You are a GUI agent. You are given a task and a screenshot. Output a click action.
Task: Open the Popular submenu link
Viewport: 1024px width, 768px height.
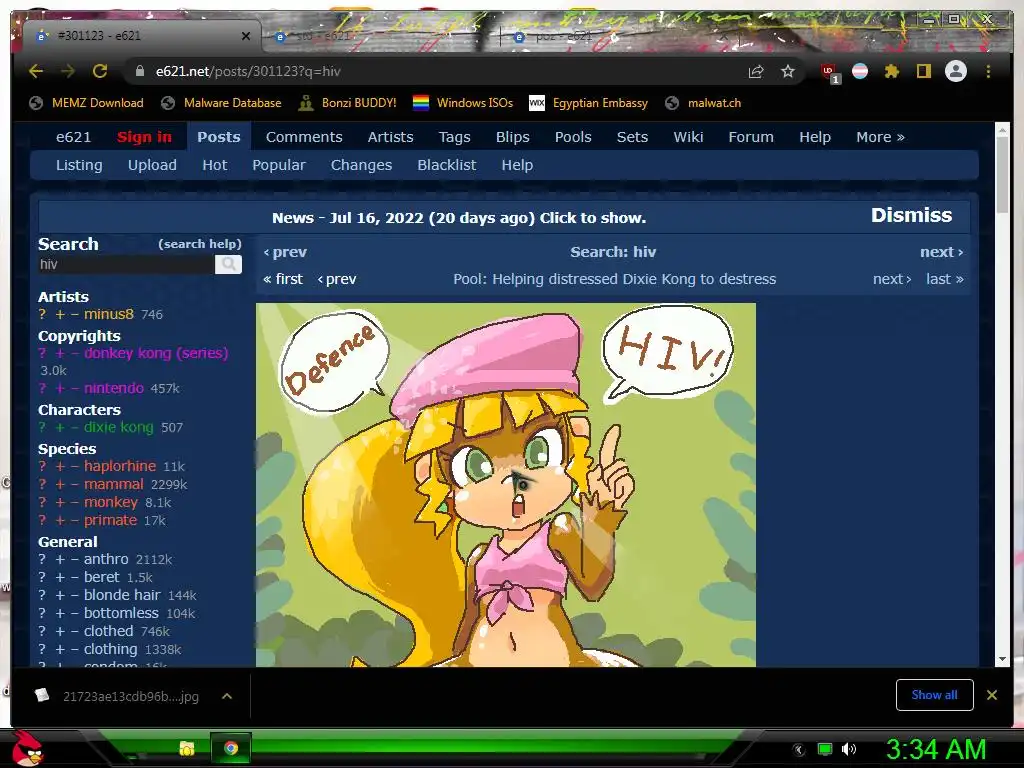(x=278, y=165)
